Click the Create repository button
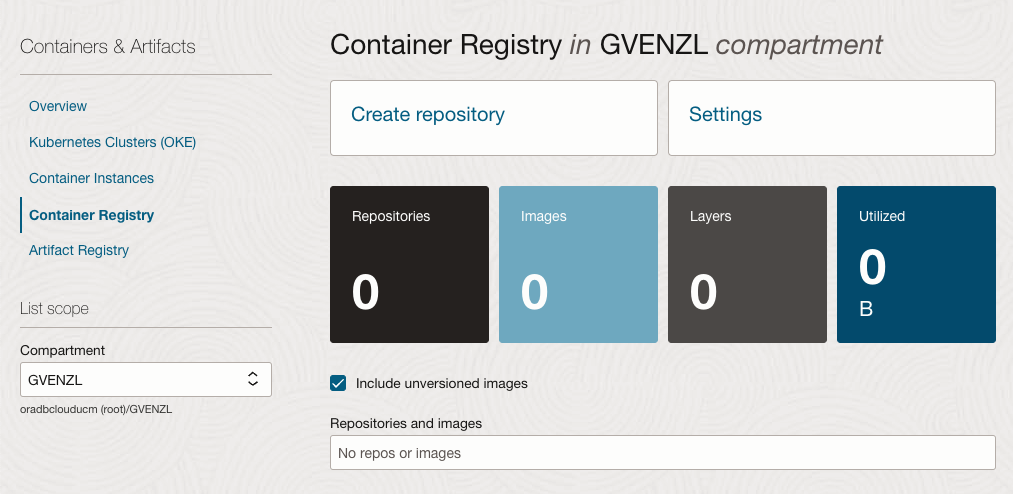 coord(494,118)
